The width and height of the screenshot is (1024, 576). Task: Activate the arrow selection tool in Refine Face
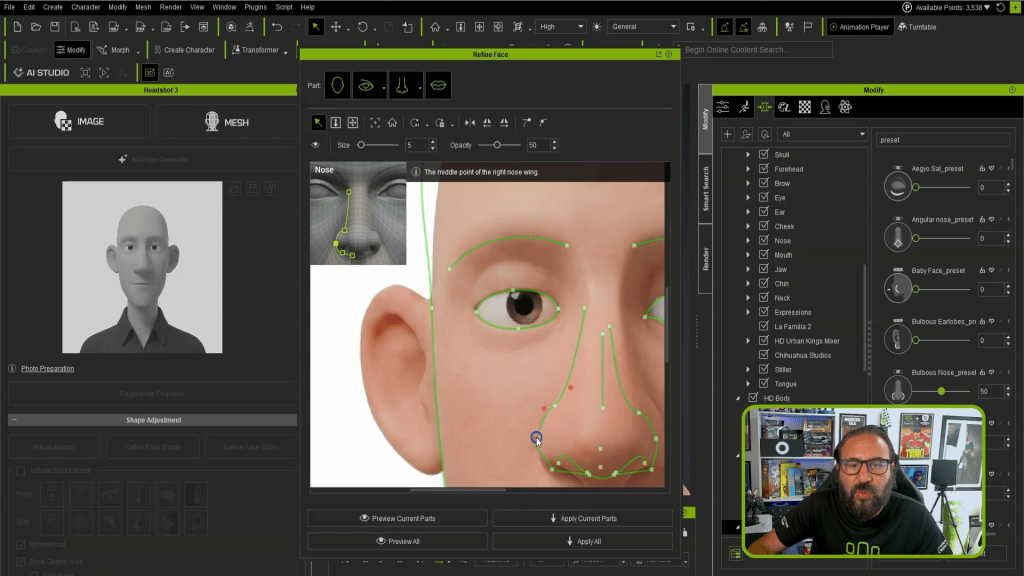tap(318, 123)
